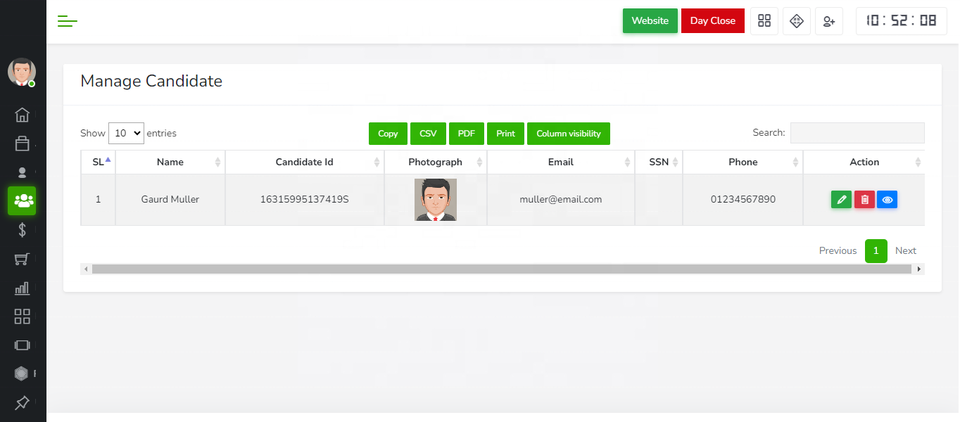Open the pushpin sidebar icon
Viewport: 960px width, 422px height.
[22, 402]
